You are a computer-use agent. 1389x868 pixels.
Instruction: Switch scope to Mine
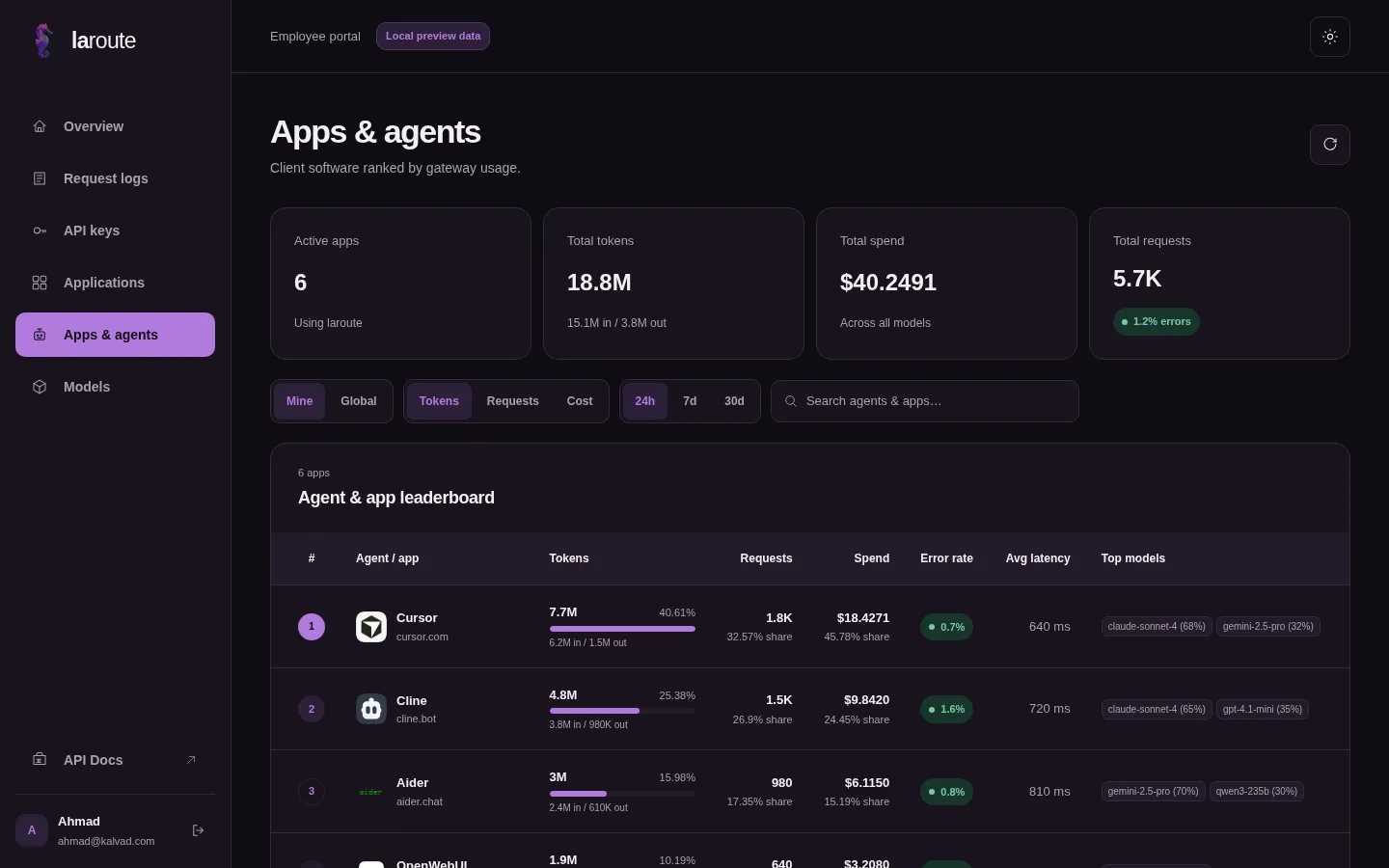[x=299, y=401]
